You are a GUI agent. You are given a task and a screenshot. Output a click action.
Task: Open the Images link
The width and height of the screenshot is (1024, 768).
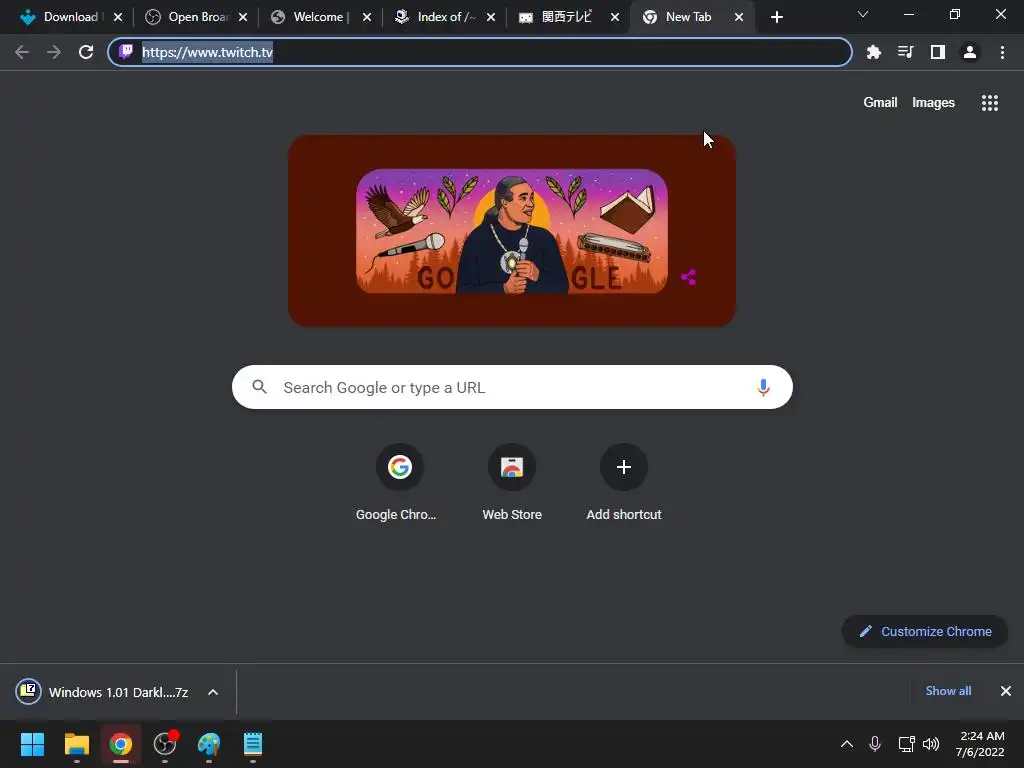click(x=933, y=103)
